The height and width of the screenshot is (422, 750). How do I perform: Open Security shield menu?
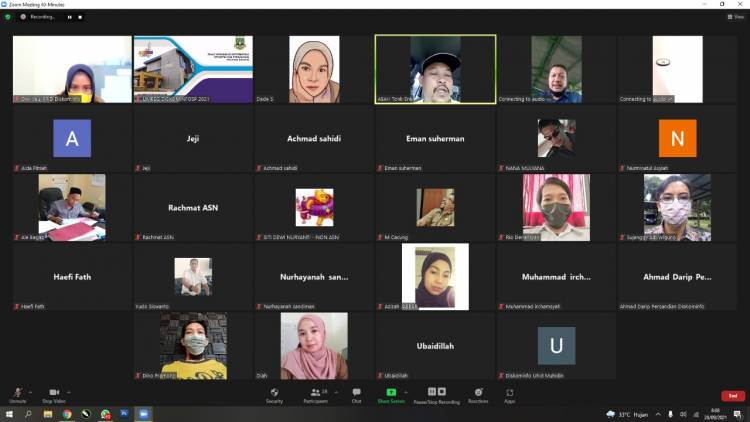pyautogui.click(x=275, y=395)
